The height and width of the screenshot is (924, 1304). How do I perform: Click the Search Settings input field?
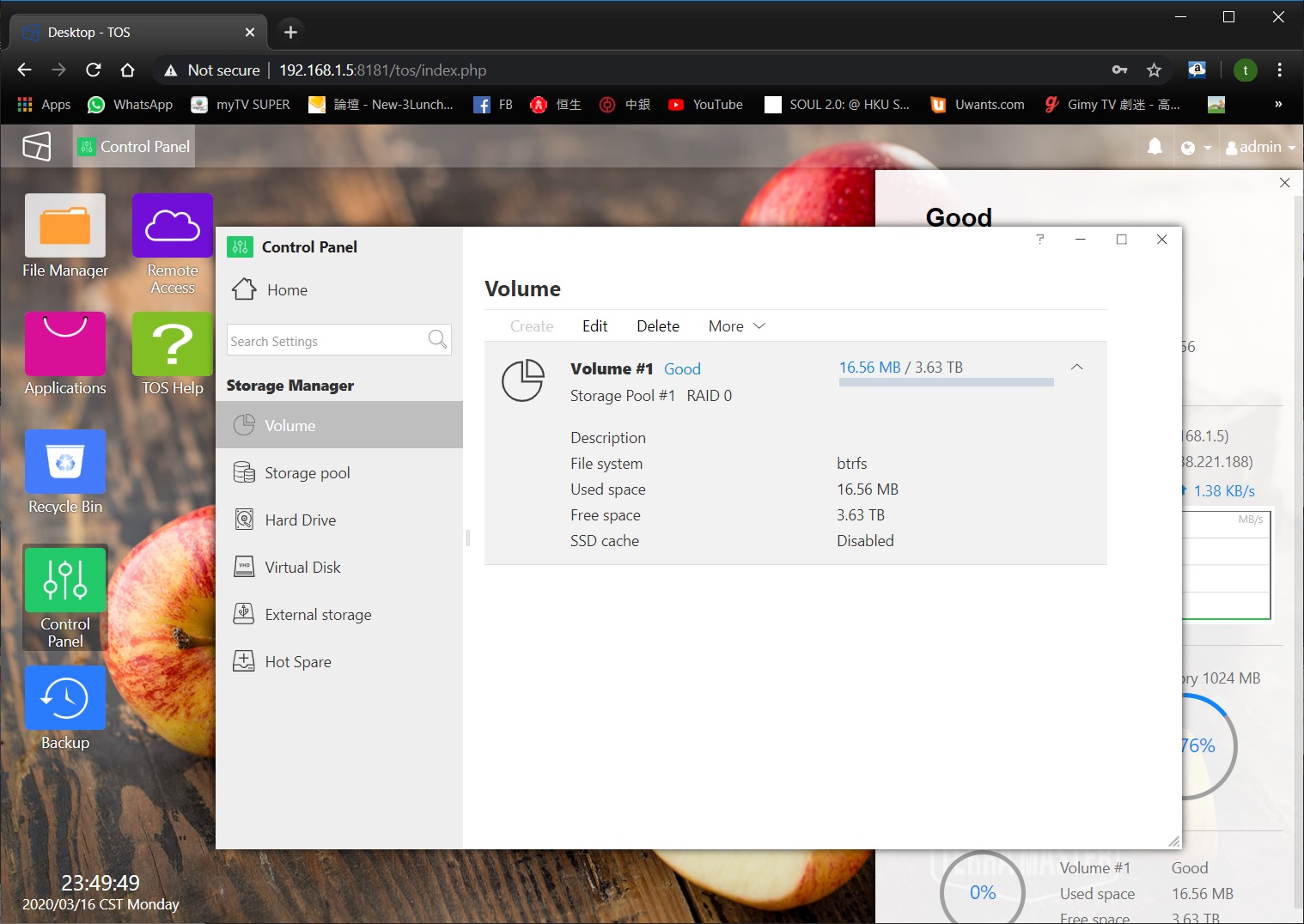[x=326, y=341]
